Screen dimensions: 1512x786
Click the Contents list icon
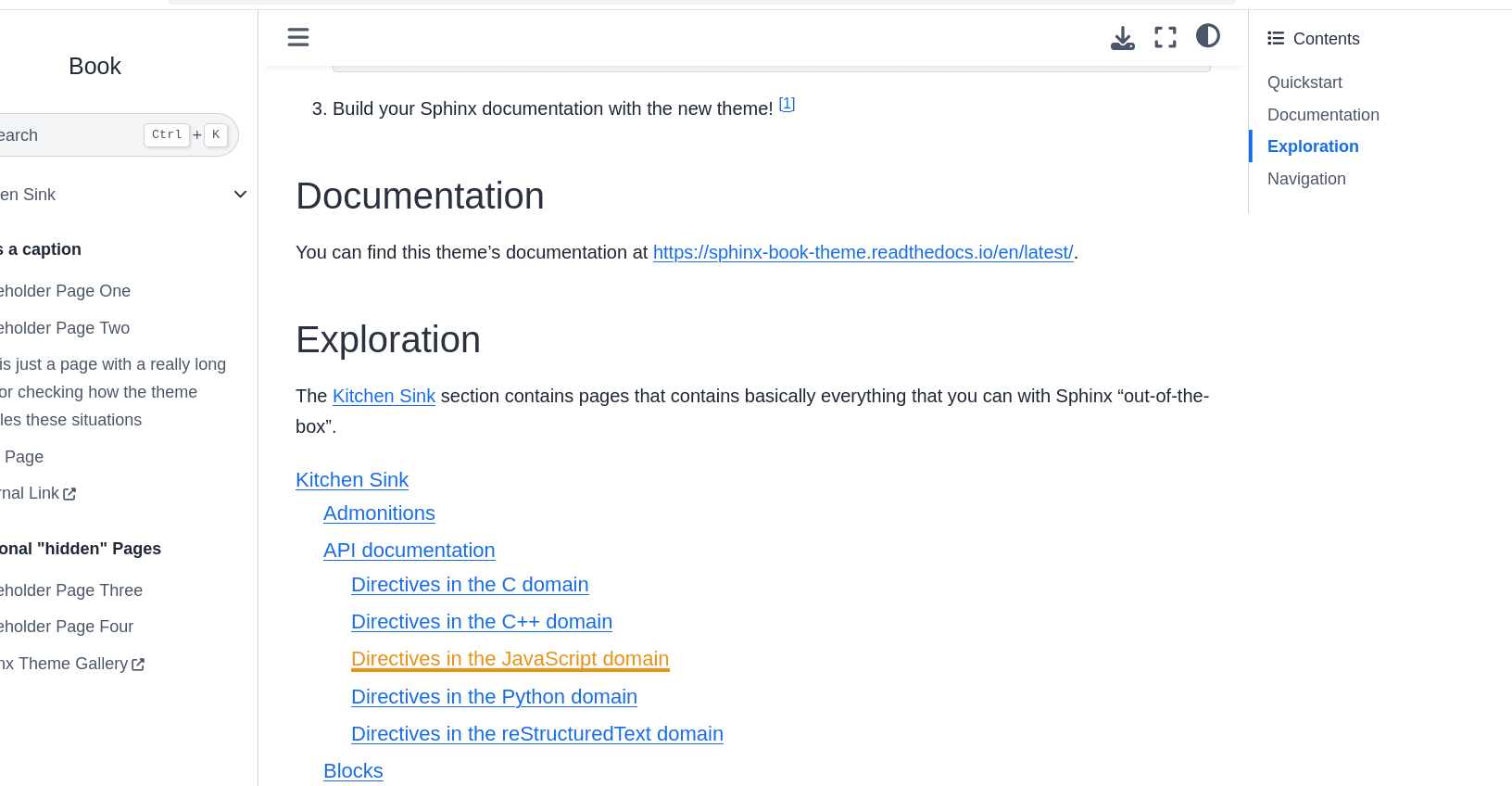pyautogui.click(x=1276, y=38)
